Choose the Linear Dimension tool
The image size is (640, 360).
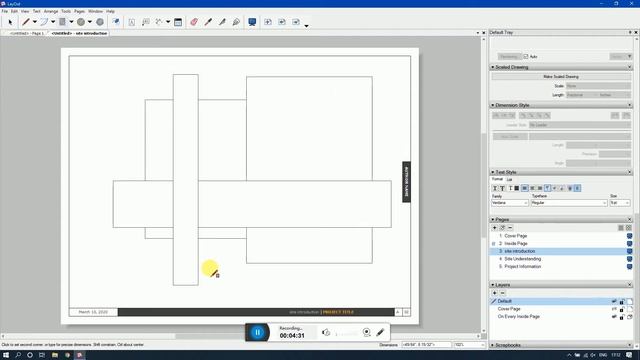click(159, 22)
